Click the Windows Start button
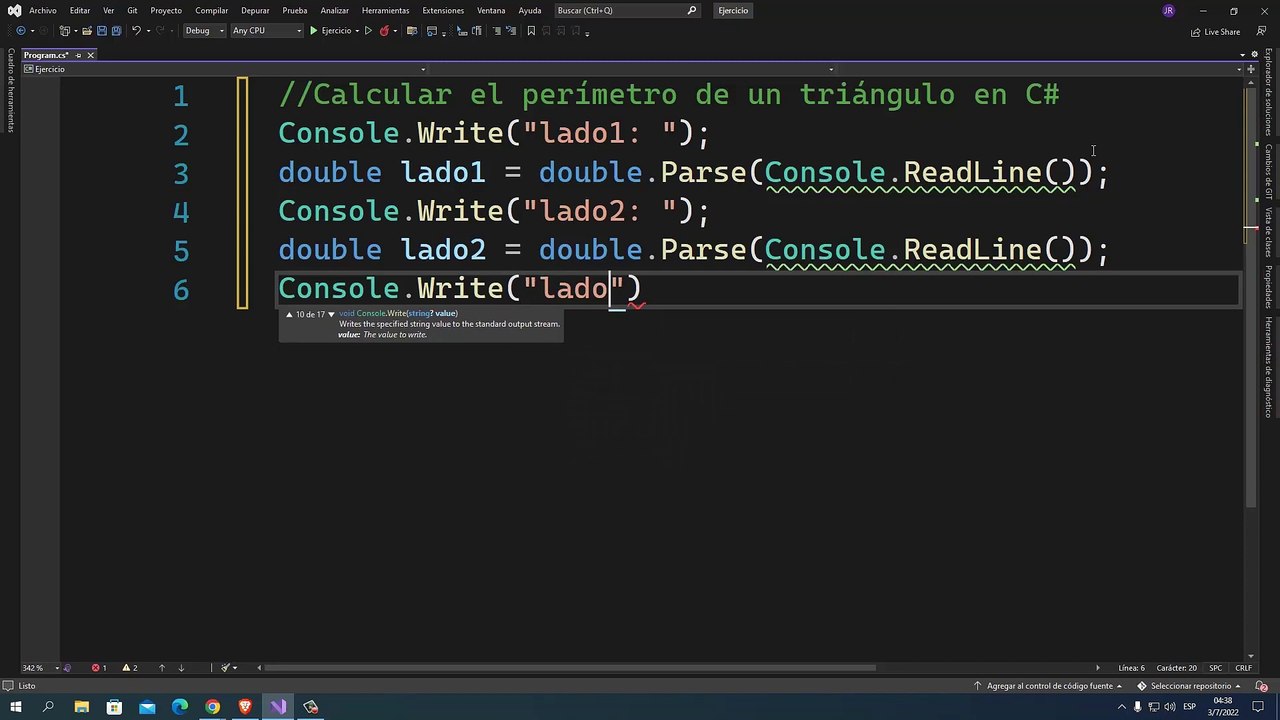This screenshot has width=1280, height=720. click(15, 707)
